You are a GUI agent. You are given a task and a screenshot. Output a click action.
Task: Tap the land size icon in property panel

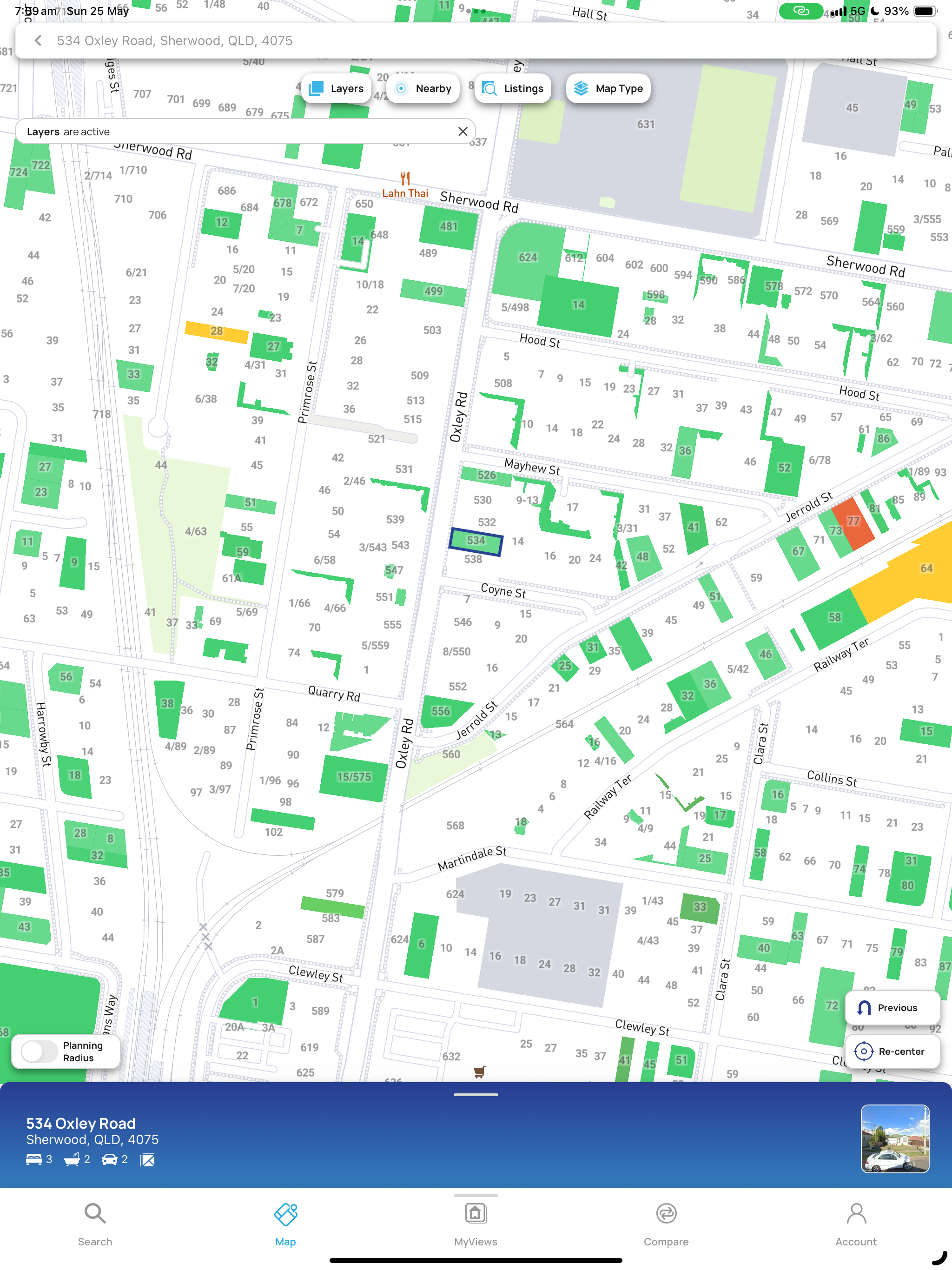[x=147, y=1159]
